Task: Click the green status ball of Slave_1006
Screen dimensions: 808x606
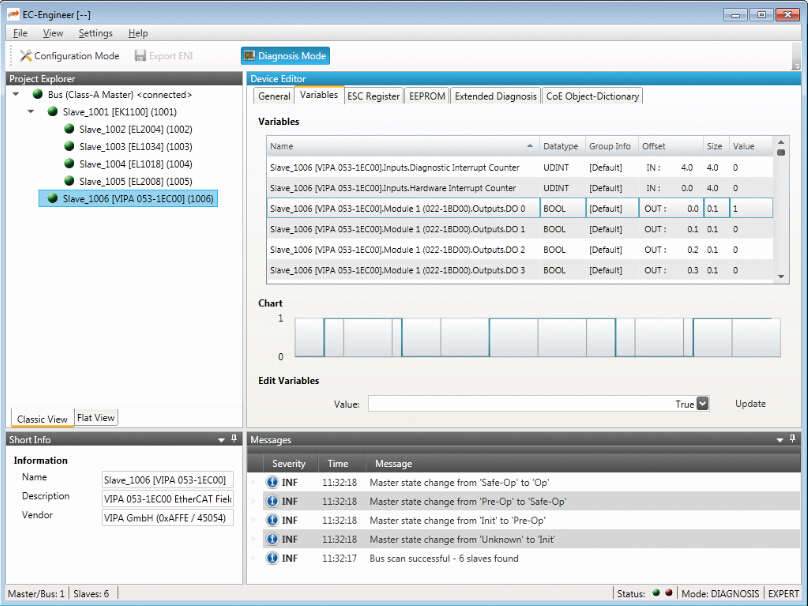Action: point(52,198)
